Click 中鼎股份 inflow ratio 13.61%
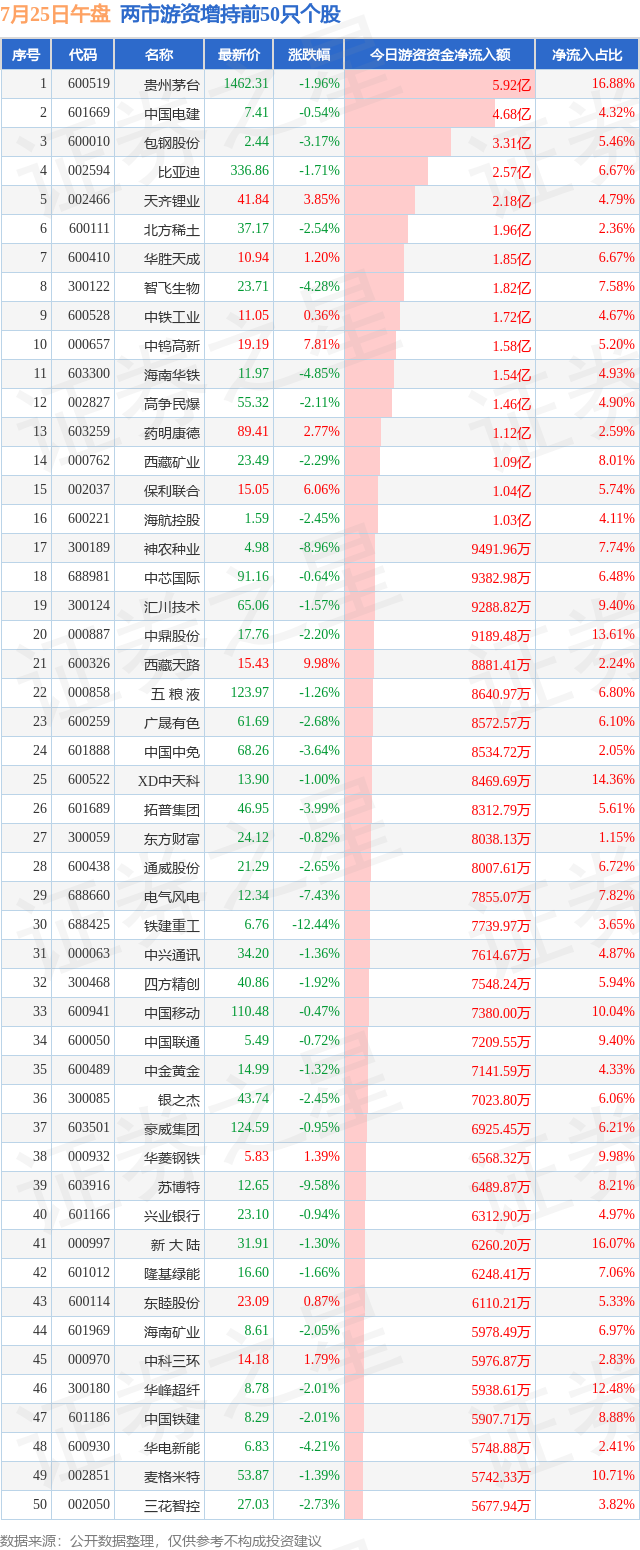This screenshot has height=1550, width=640. click(x=613, y=635)
